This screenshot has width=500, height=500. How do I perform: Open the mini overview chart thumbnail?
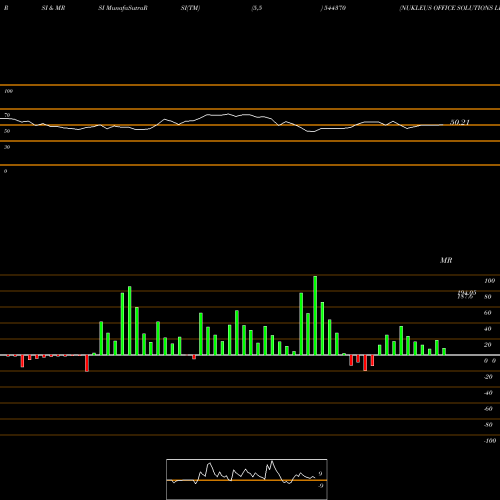tap(247, 479)
